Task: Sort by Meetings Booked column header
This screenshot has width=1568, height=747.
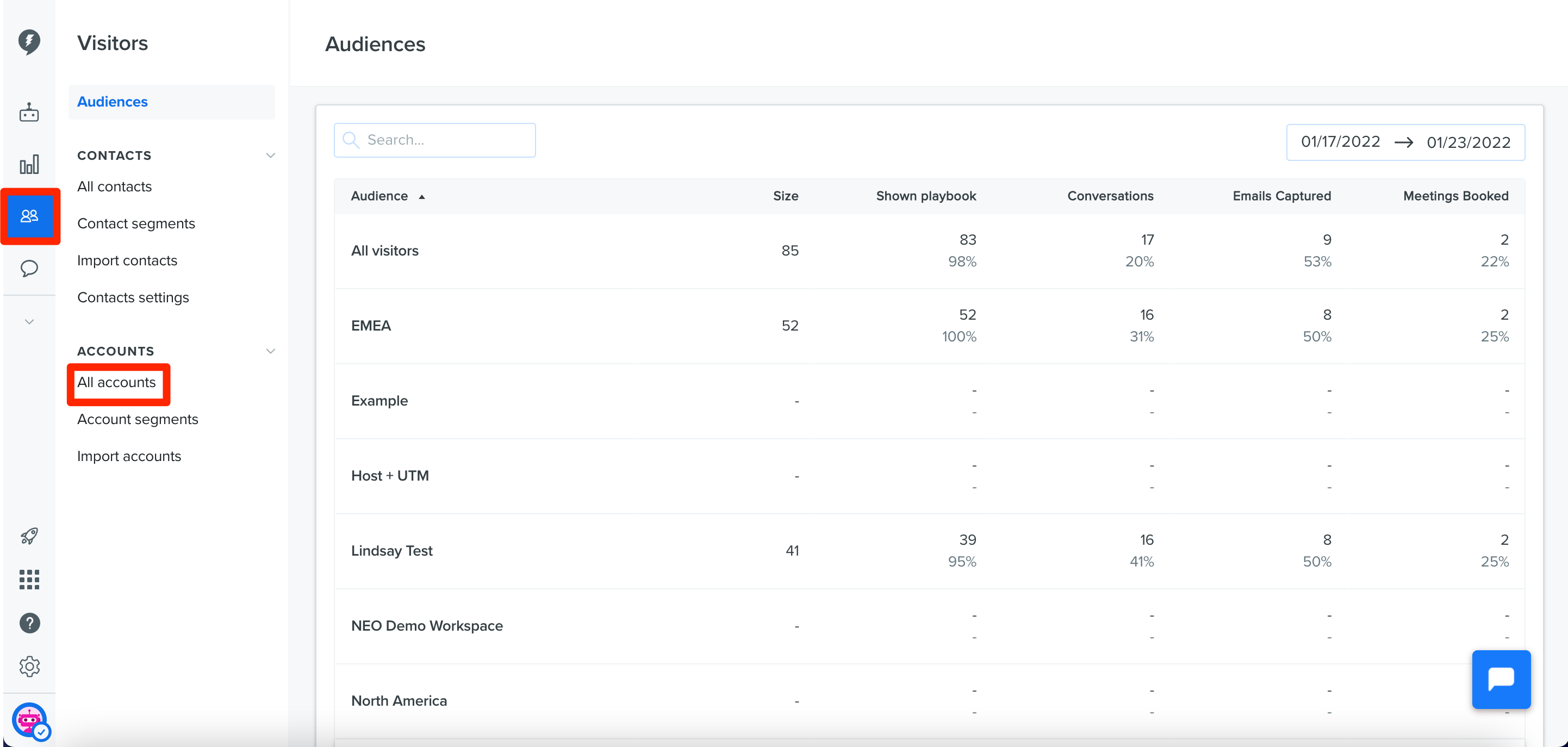Action: pyautogui.click(x=1455, y=196)
